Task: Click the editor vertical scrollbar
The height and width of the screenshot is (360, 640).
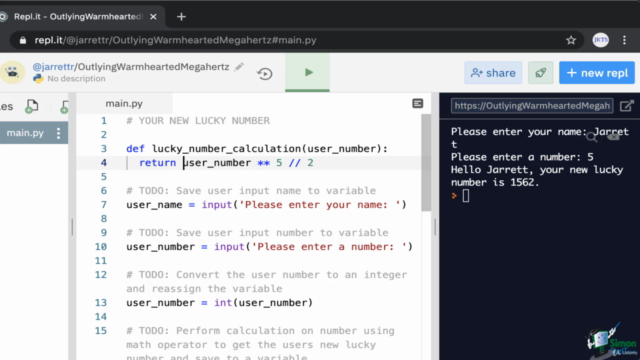Action: click(x=426, y=162)
